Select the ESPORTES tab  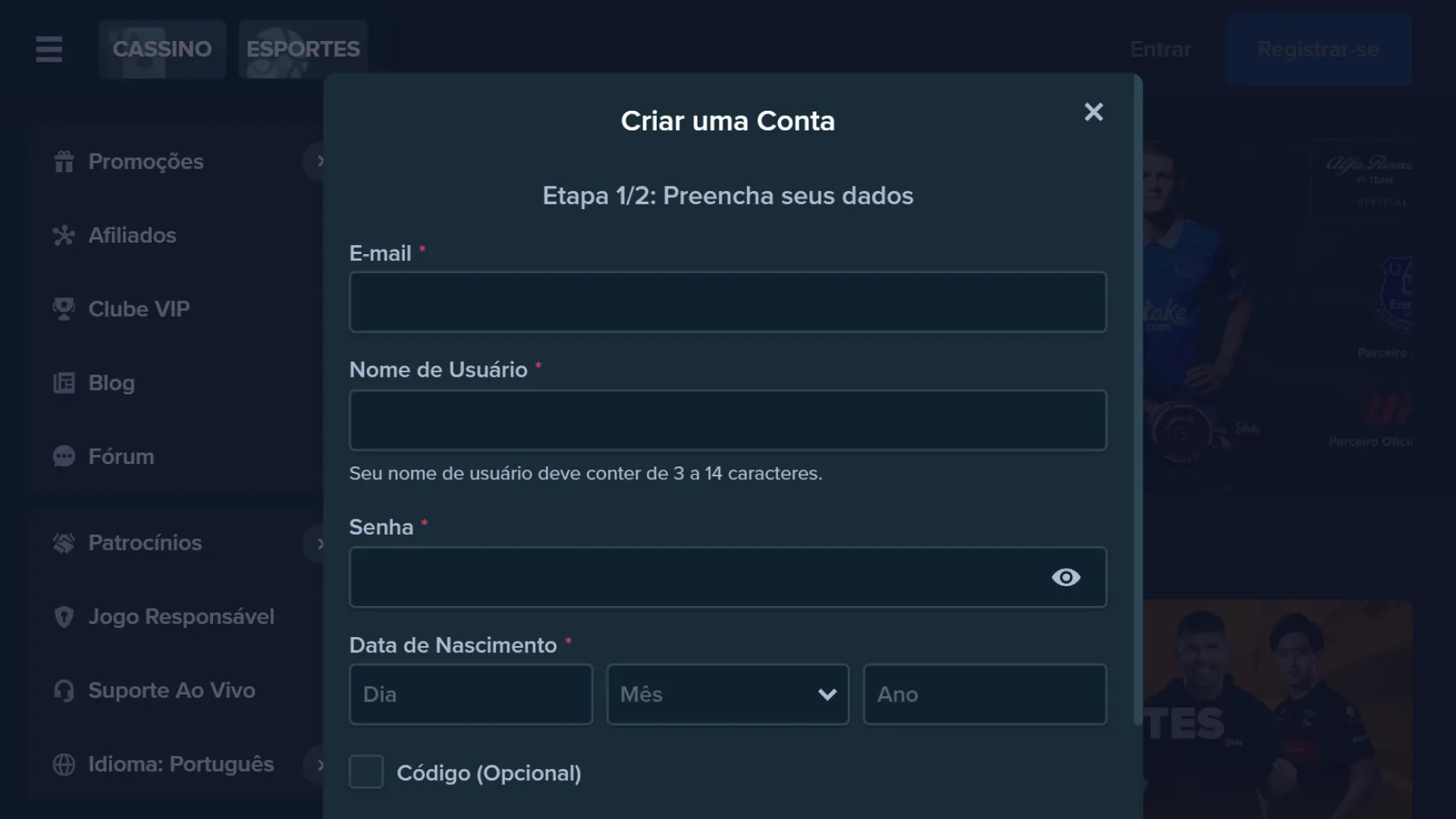coord(303,49)
